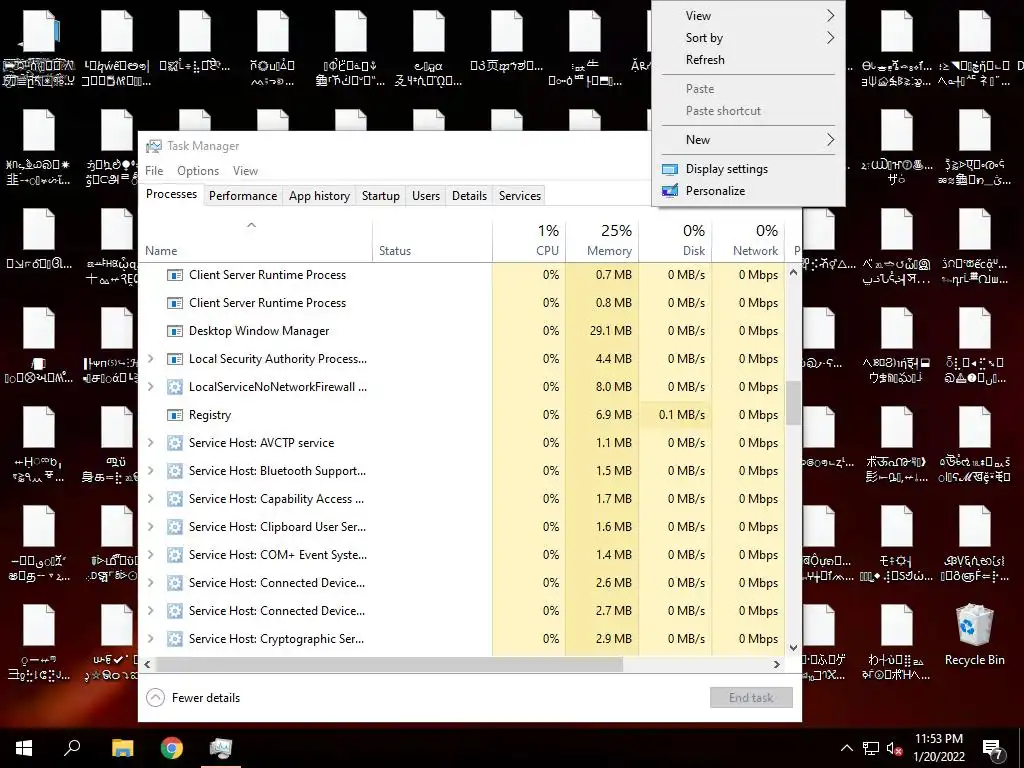Click scroll up arrow of process list

coord(793,272)
